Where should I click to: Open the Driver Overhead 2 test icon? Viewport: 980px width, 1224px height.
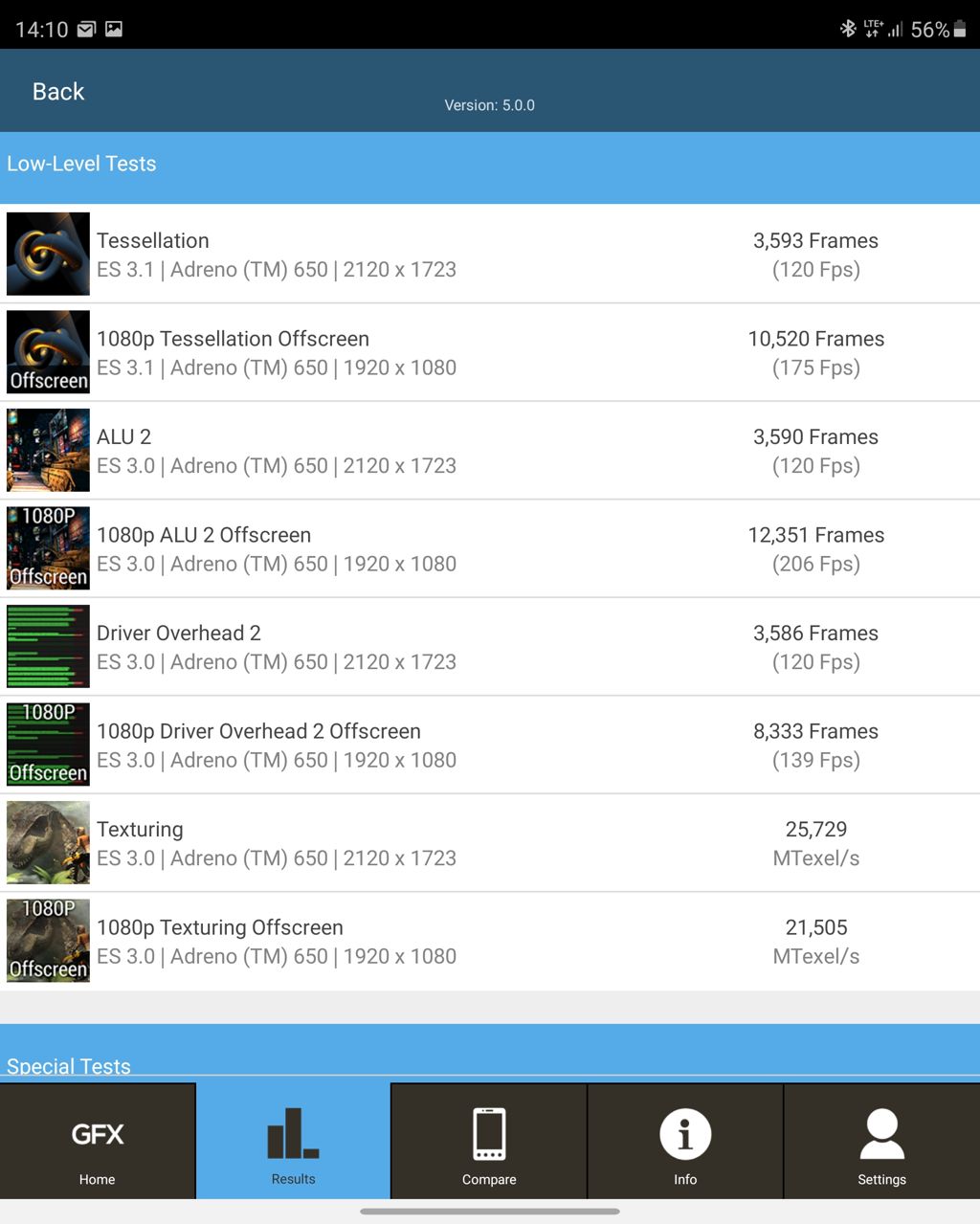(x=48, y=646)
